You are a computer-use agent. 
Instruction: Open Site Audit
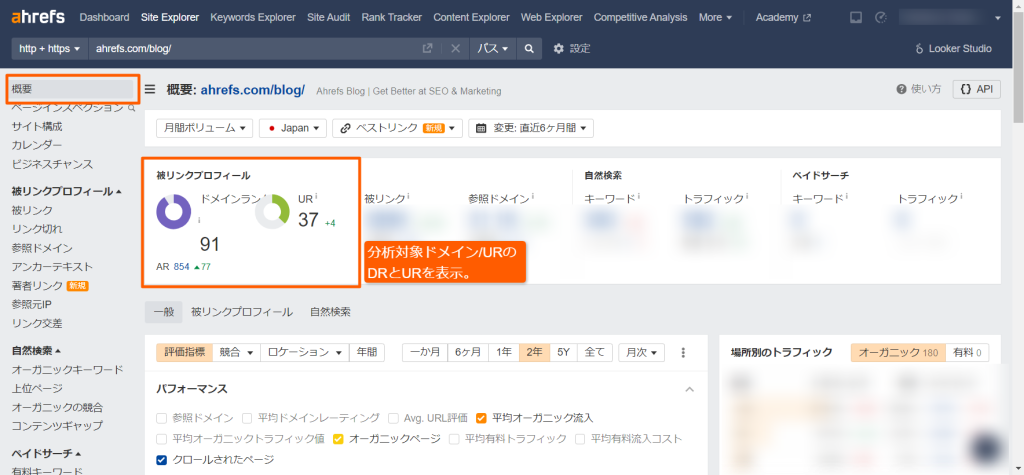(328, 18)
